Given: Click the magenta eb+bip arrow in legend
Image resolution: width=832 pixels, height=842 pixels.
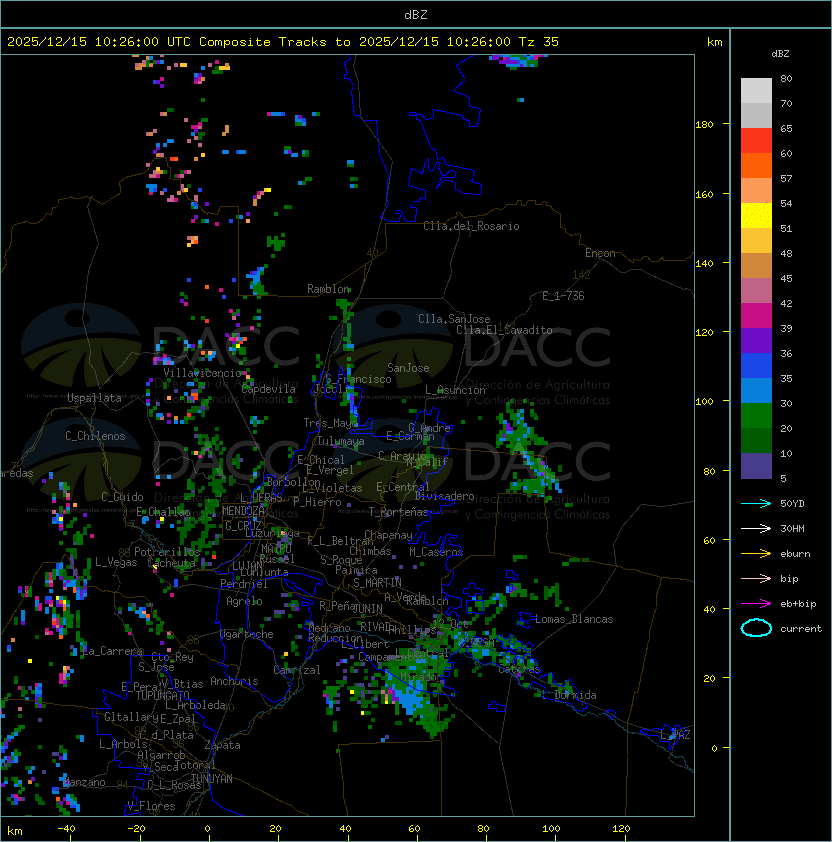Looking at the screenshot, I should click(756, 604).
